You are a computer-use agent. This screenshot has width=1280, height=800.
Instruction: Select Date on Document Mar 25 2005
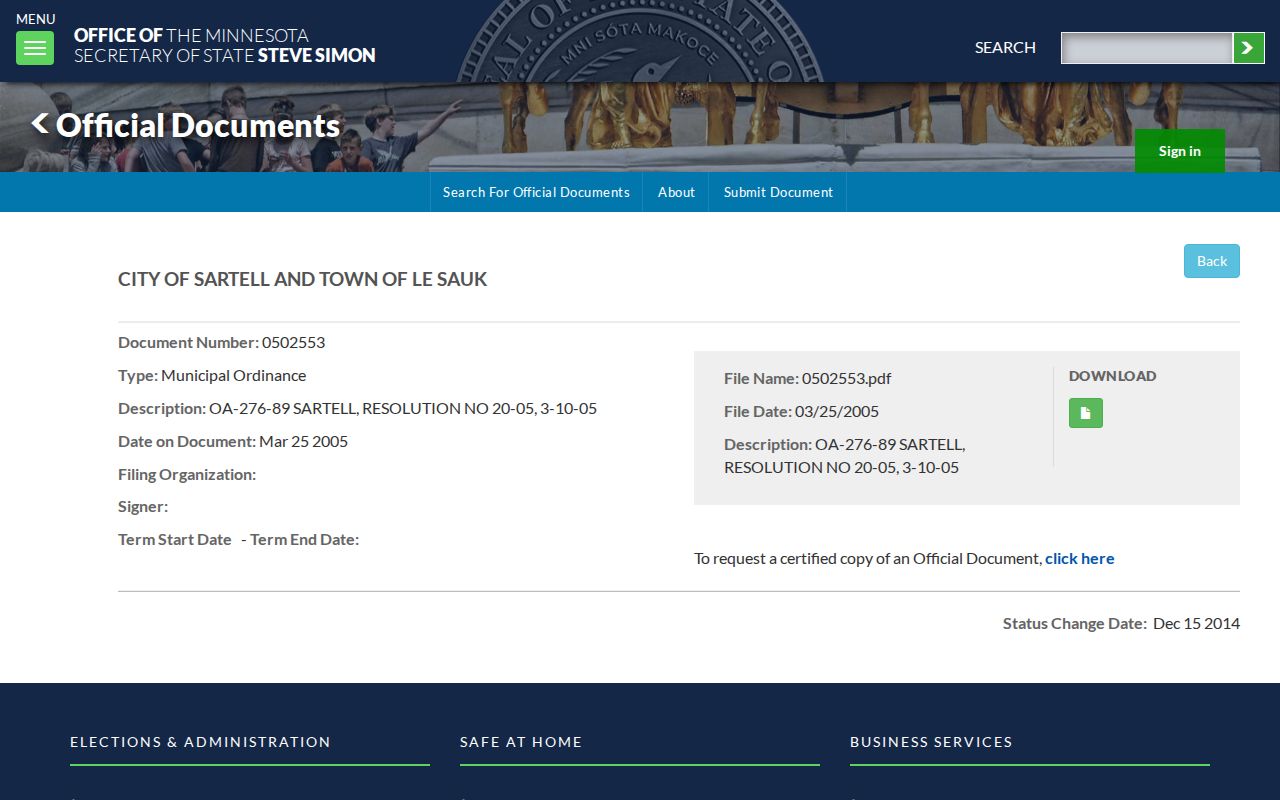[x=233, y=441]
